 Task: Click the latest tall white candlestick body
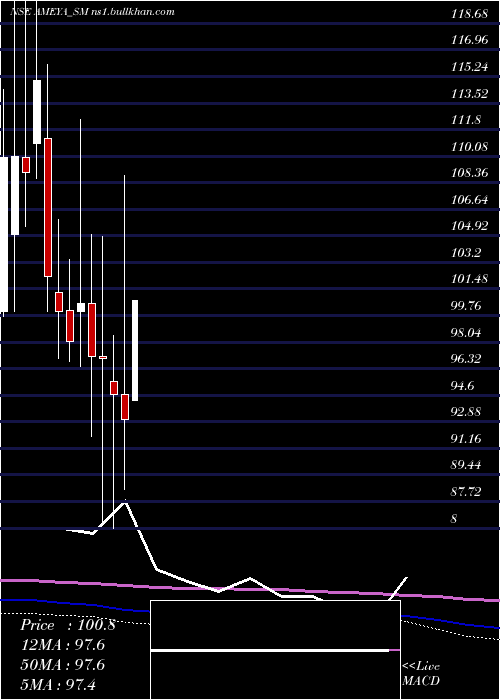pyautogui.click(x=135, y=350)
